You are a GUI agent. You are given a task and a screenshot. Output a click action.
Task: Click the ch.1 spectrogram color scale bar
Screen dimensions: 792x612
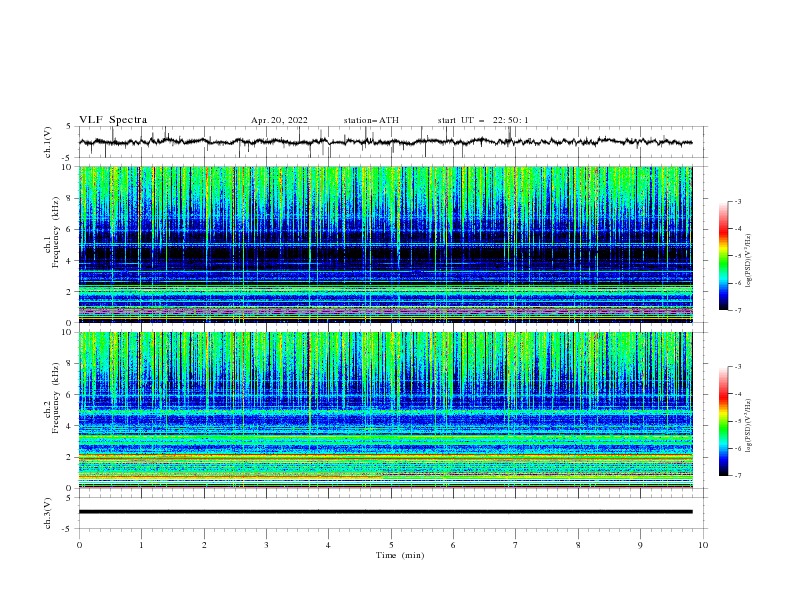pyautogui.click(x=723, y=256)
